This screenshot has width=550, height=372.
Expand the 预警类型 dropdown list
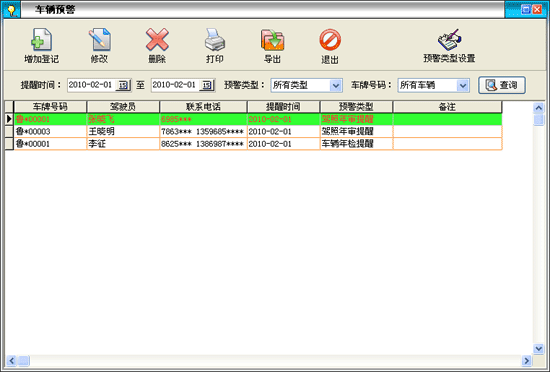pyautogui.click(x=336, y=86)
